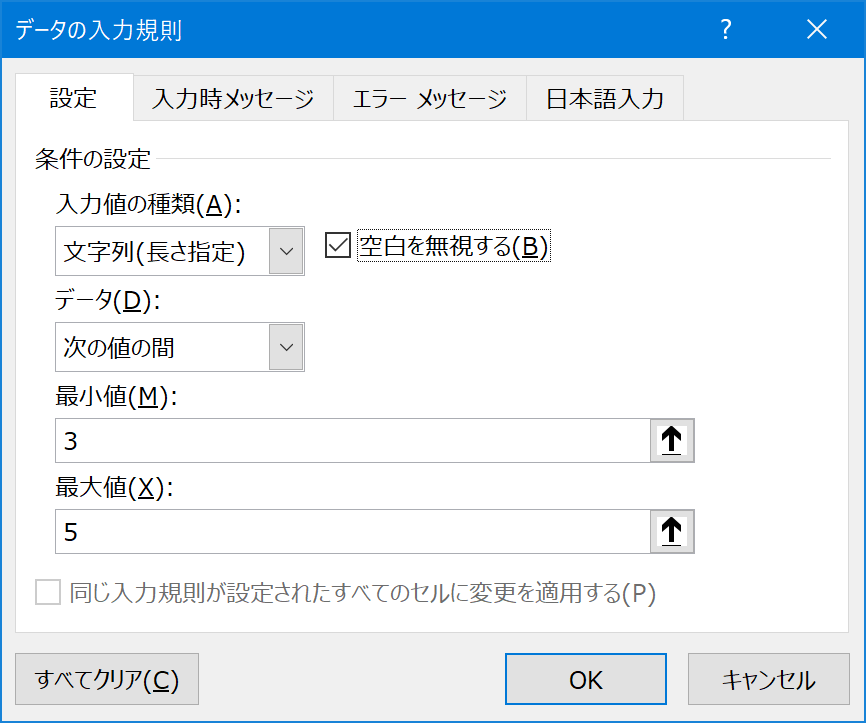
Task: Check 同じ入力規則が設定されたすべてのセルに変更を適用する
Action: [x=48, y=592]
